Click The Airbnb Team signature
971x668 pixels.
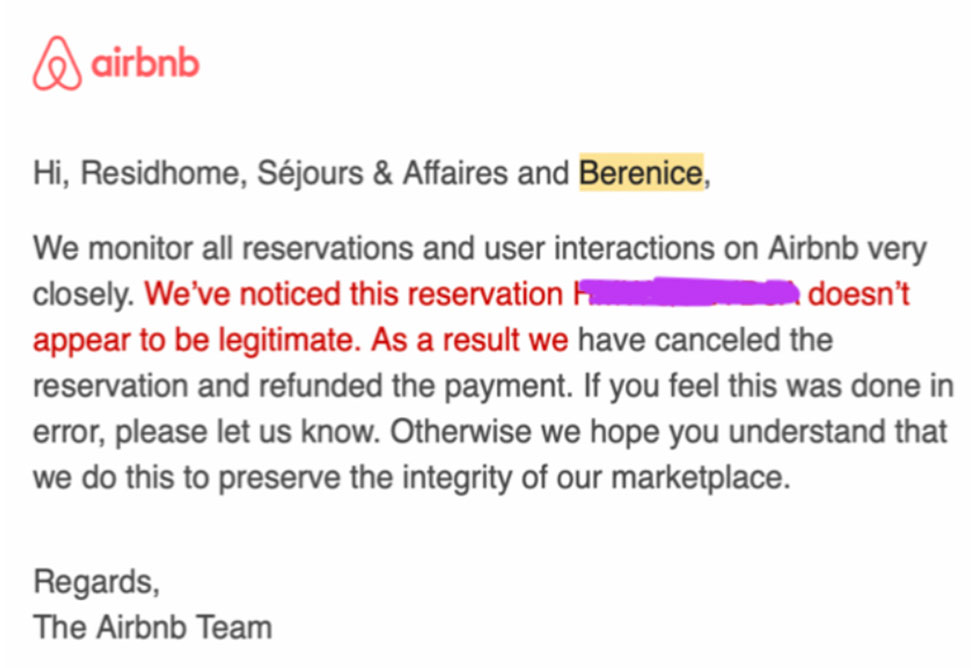coord(152,627)
